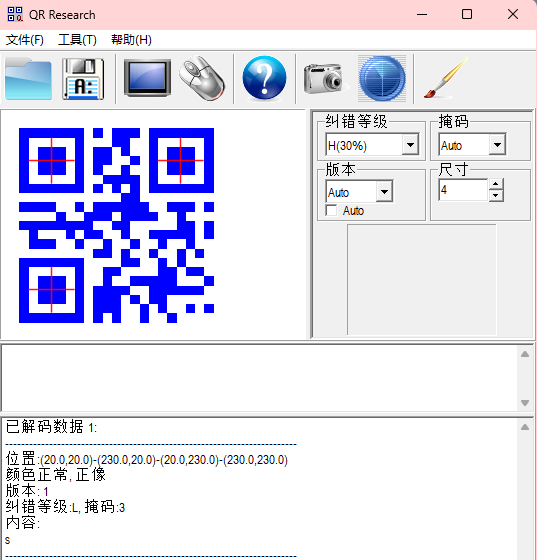Click the text input area's scroll down arrow
Image resolution: width=537 pixels, height=560 pixels.
[525, 402]
